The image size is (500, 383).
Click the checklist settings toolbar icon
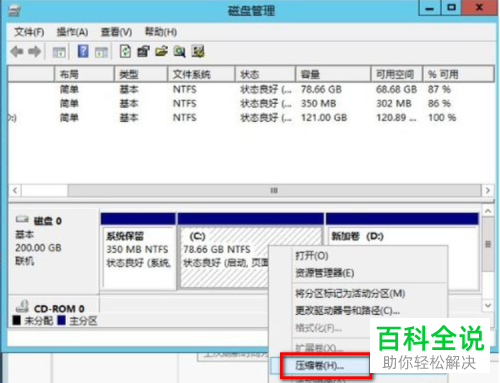point(198,52)
